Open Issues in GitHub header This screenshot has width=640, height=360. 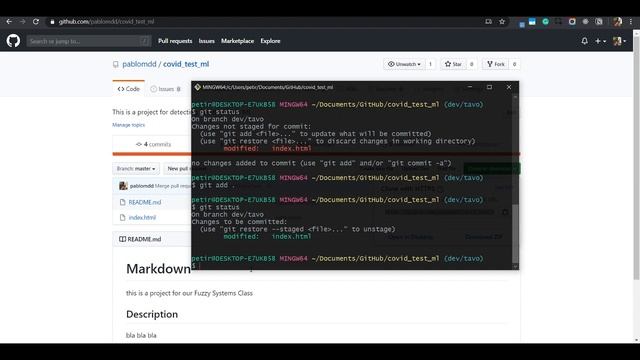point(207,41)
